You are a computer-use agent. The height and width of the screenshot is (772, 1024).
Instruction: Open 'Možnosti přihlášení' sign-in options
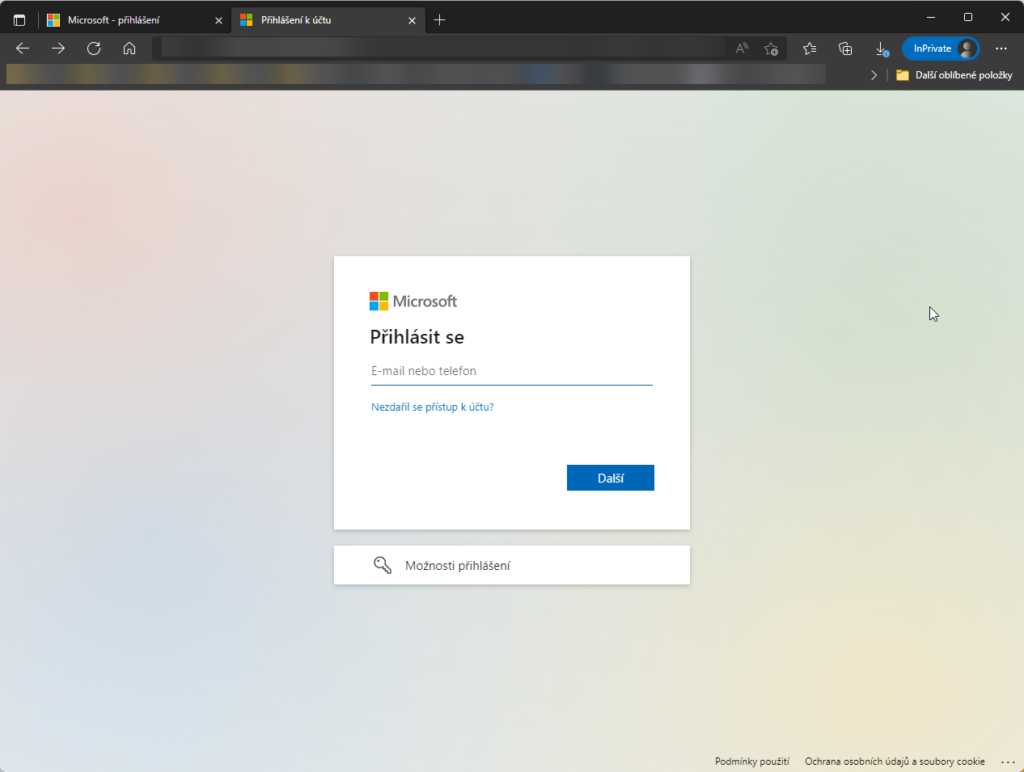511,565
